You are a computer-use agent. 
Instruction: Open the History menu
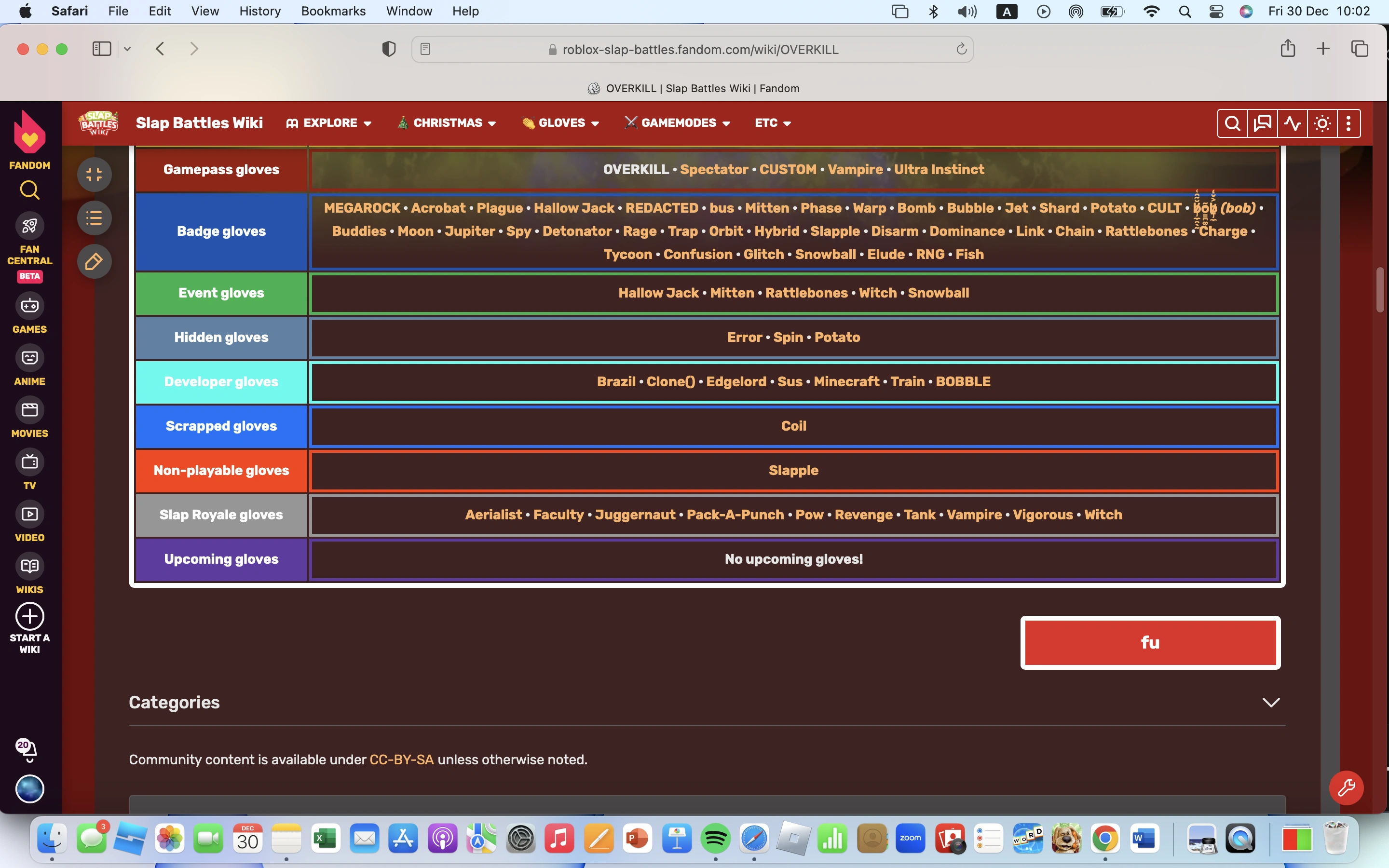(x=259, y=11)
